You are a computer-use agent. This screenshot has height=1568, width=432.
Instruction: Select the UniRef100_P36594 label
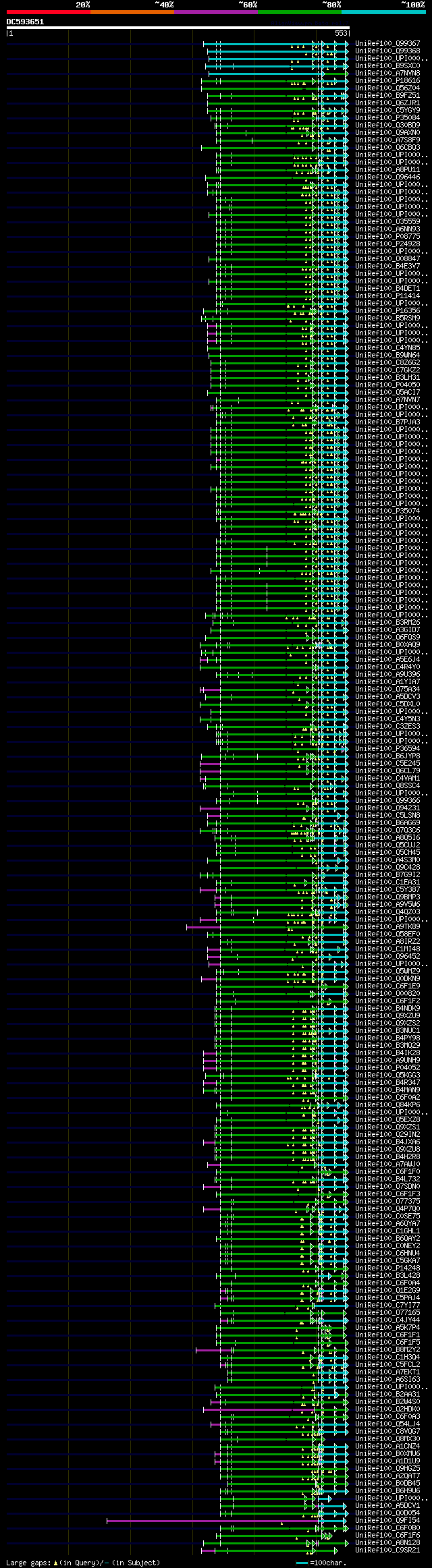point(387,749)
